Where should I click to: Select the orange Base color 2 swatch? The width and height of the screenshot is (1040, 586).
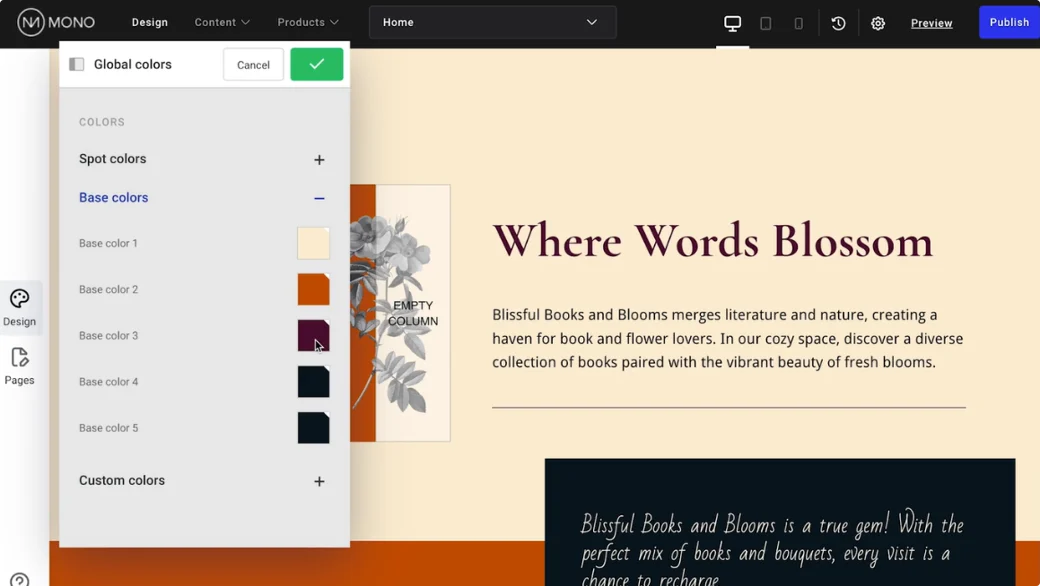(313, 289)
